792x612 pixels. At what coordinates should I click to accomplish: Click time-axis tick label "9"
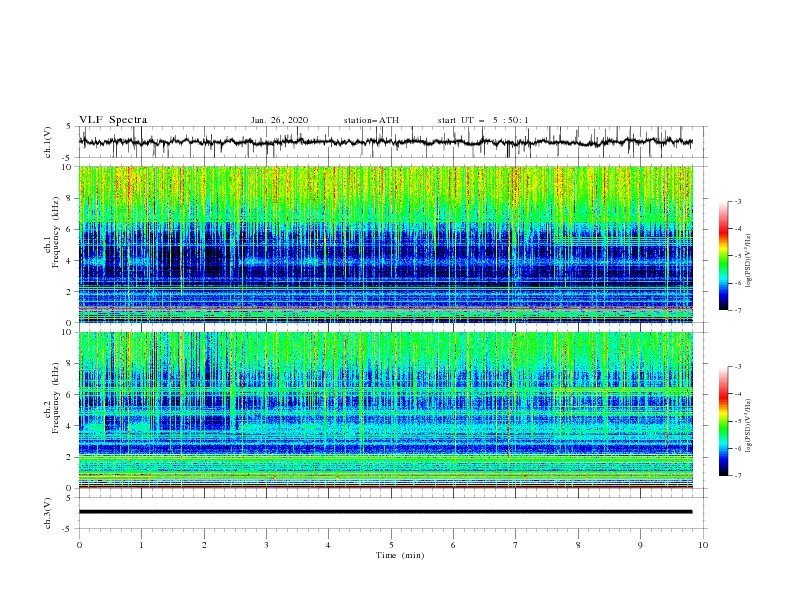[x=640, y=545]
